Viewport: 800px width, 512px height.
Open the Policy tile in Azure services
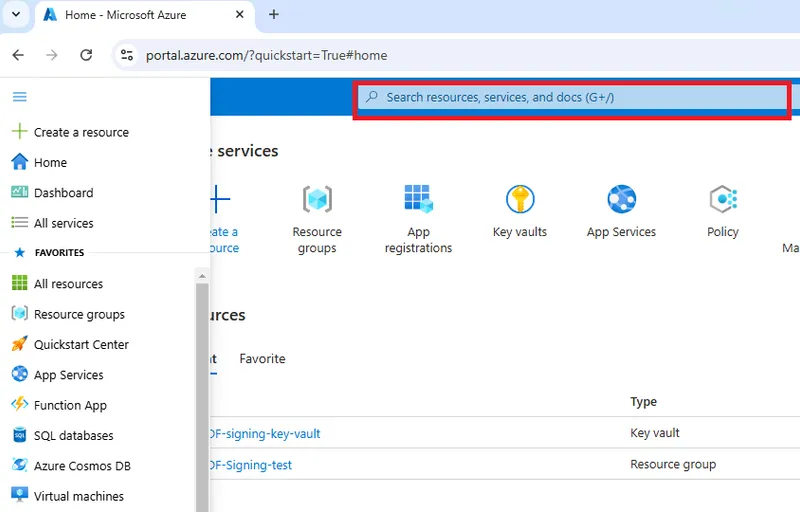(x=722, y=212)
